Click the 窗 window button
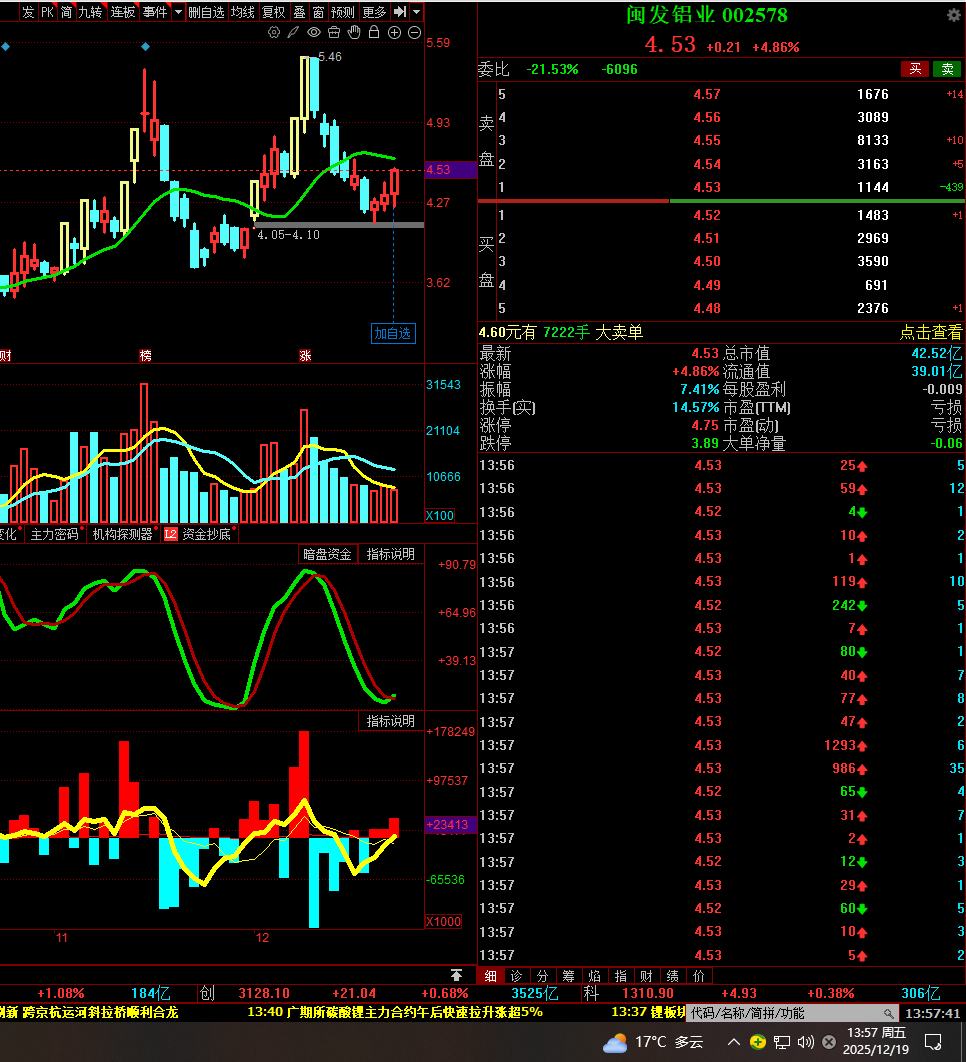The height and width of the screenshot is (1062, 966). pos(318,12)
